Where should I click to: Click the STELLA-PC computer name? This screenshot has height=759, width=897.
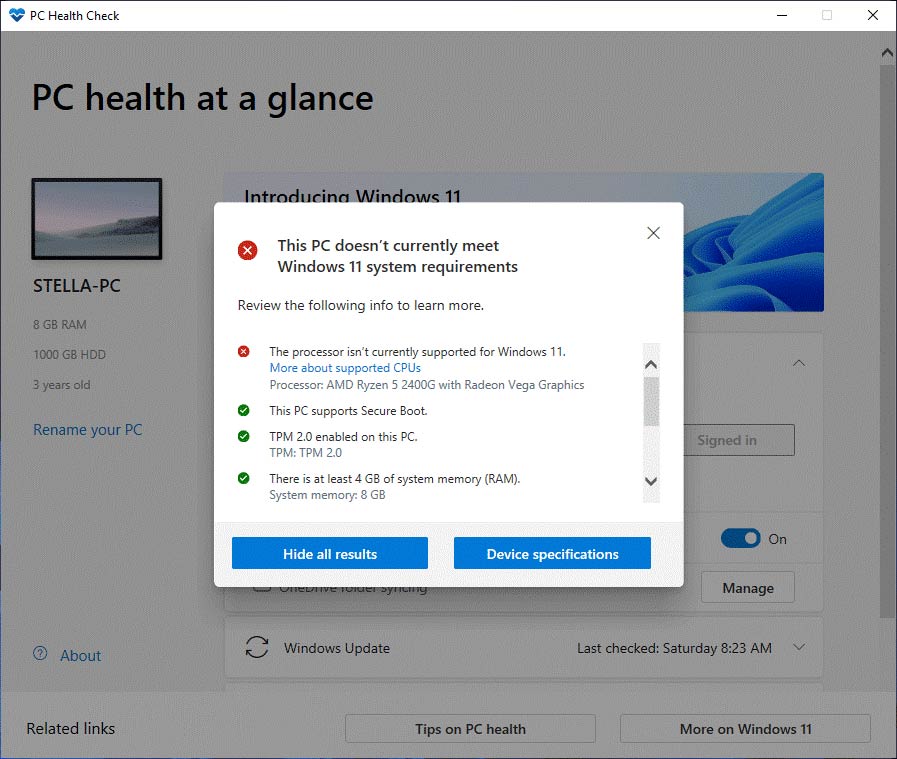77,285
